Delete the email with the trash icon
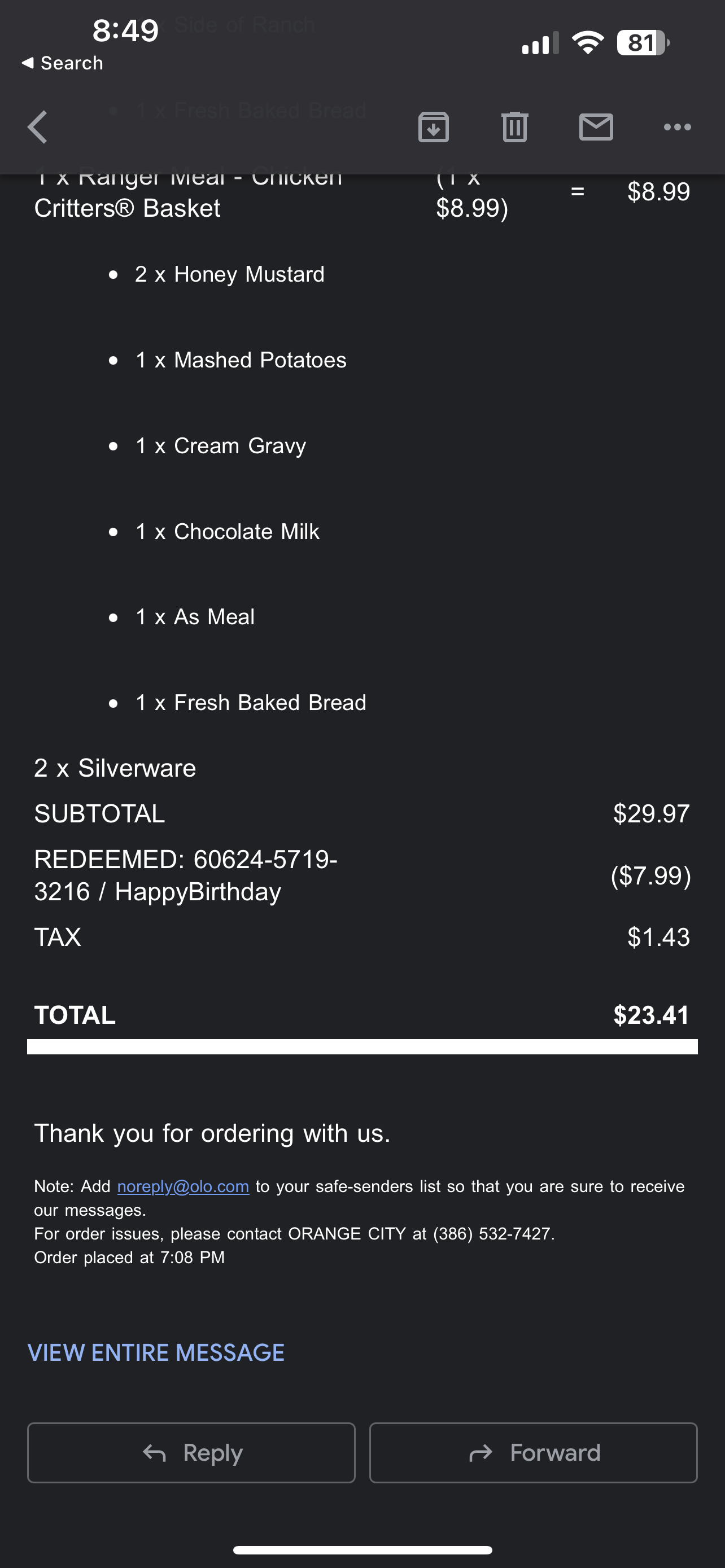 [514, 127]
